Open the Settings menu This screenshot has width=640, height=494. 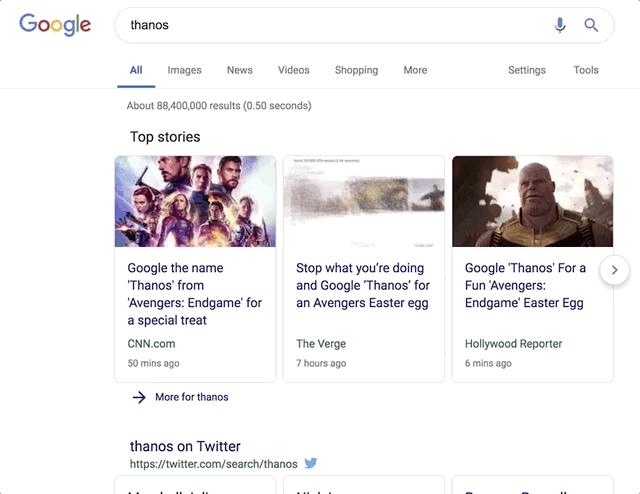pos(527,70)
